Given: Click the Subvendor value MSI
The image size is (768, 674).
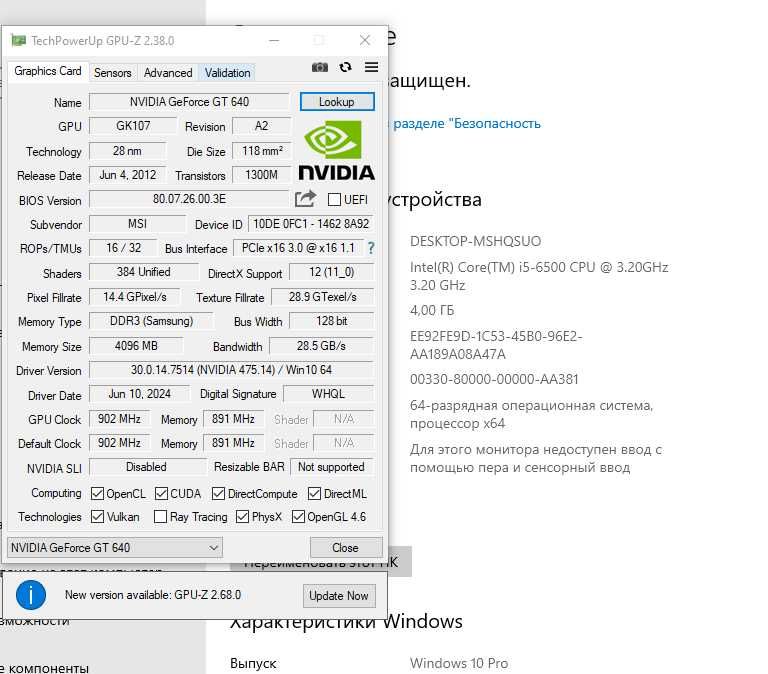Looking at the screenshot, I should (x=138, y=224).
